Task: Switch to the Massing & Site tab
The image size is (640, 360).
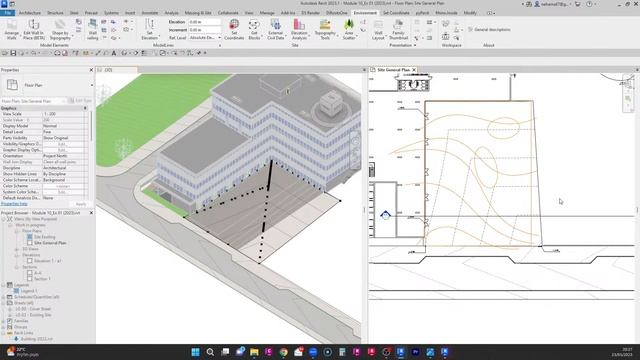Action: coord(198,13)
